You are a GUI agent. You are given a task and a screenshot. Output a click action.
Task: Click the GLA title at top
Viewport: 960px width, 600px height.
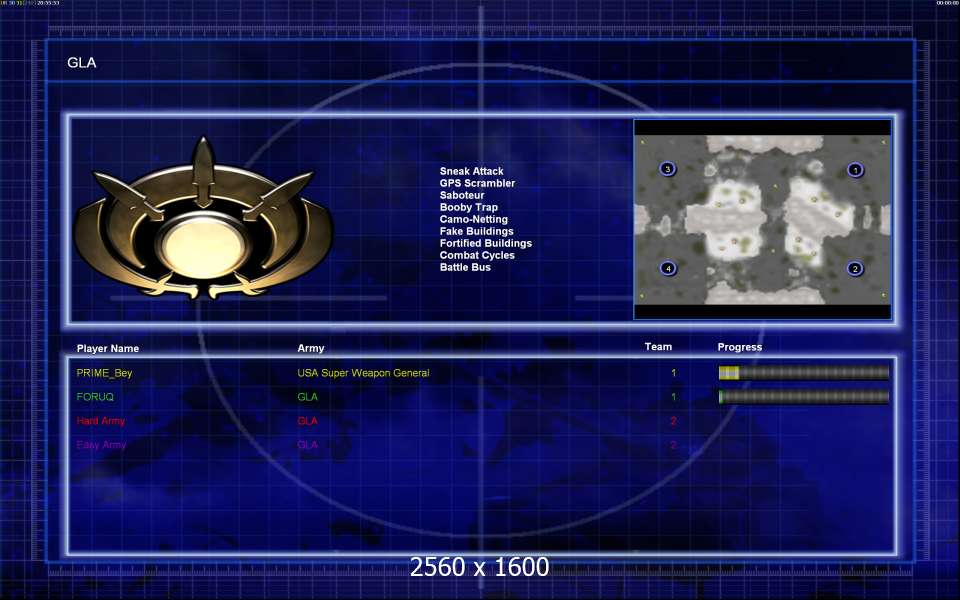81,62
